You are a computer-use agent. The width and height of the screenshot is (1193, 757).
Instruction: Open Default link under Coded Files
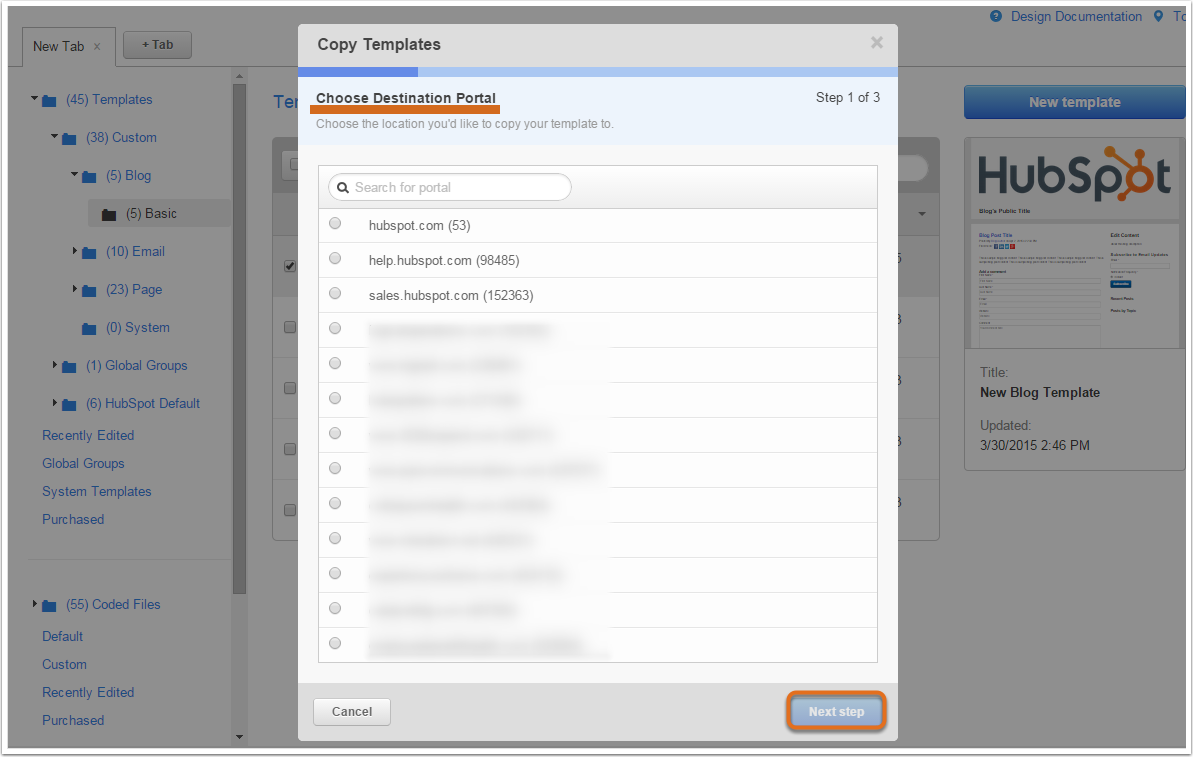pyautogui.click(x=62, y=636)
